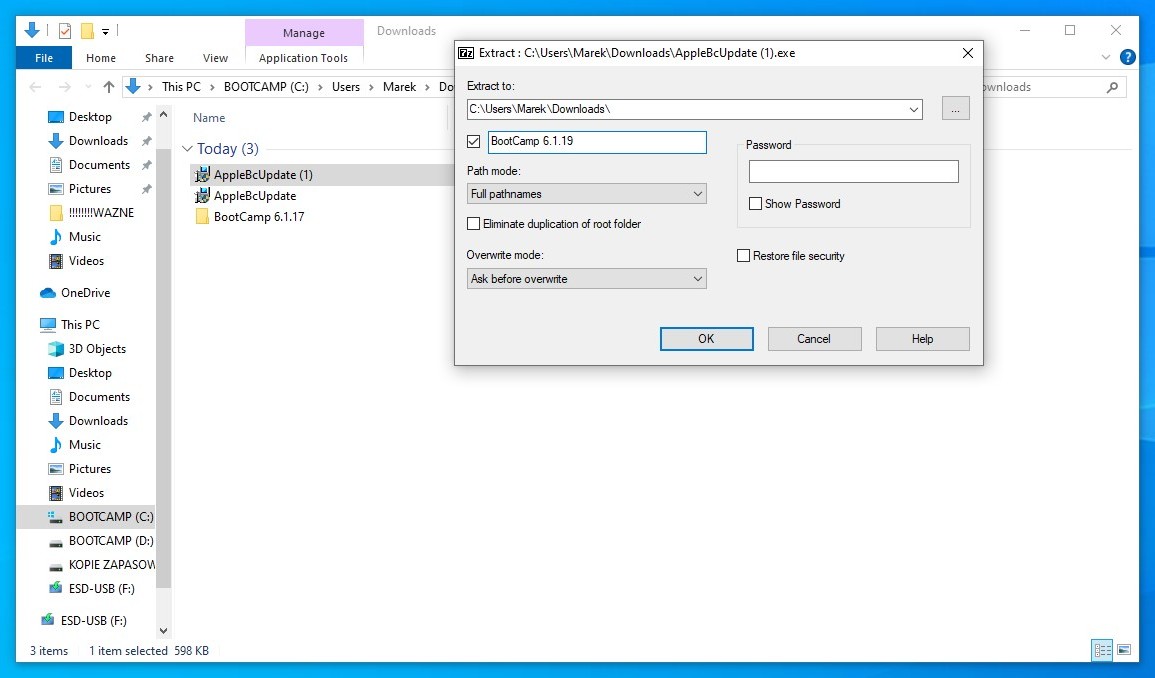Open the Customize Quick Access Toolbar dropdown
The height and width of the screenshot is (678, 1155).
pos(106,31)
